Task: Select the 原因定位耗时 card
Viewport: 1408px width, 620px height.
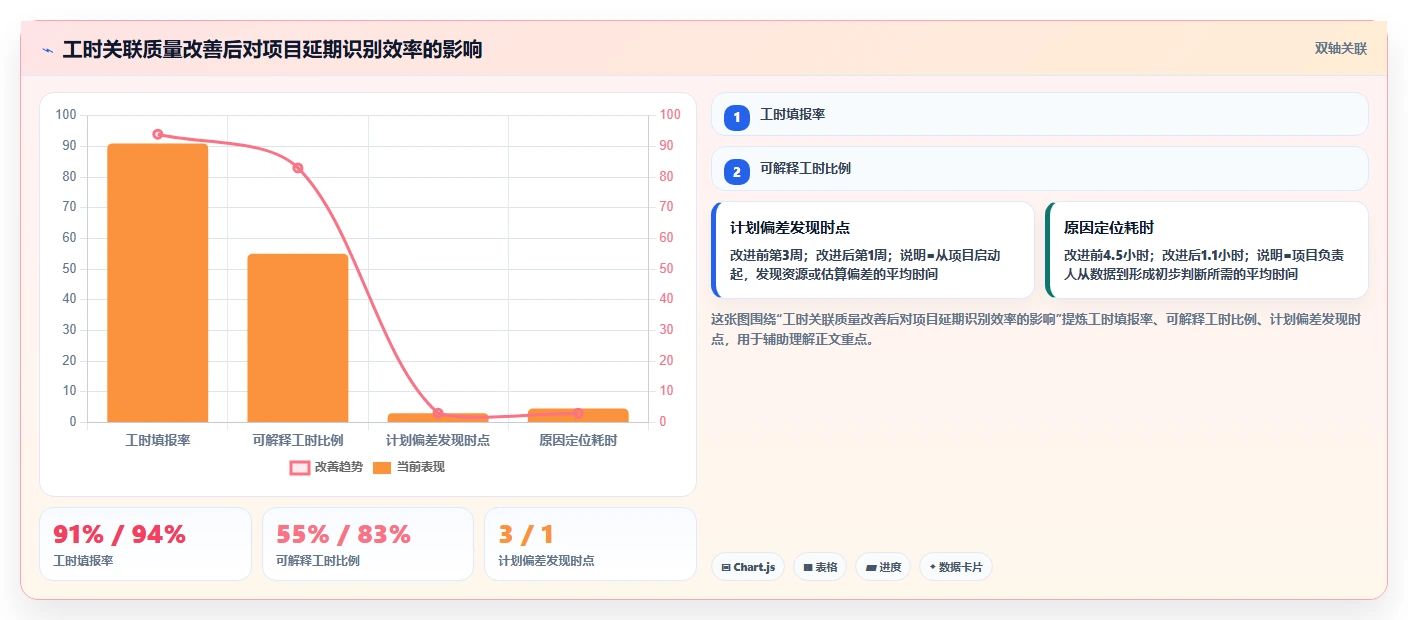Action: (x=1207, y=250)
